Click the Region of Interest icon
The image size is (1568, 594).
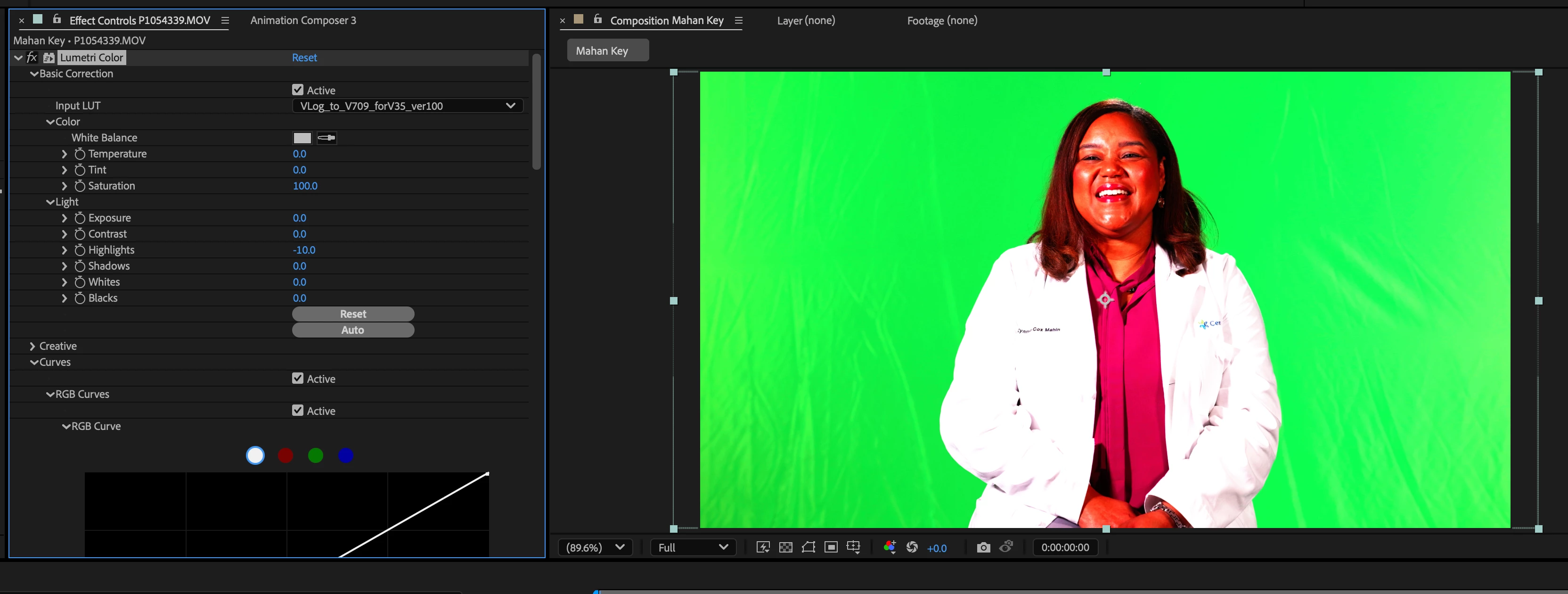(x=831, y=547)
